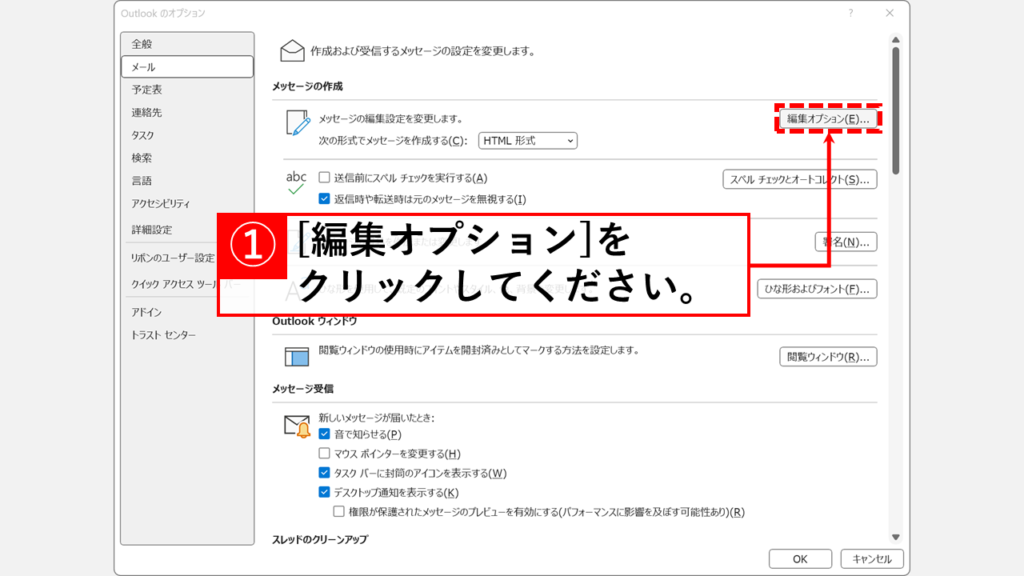Click the 次の形式でメッセージを作成する(C): label
Screen dimensions: 1024x576
[393, 141]
